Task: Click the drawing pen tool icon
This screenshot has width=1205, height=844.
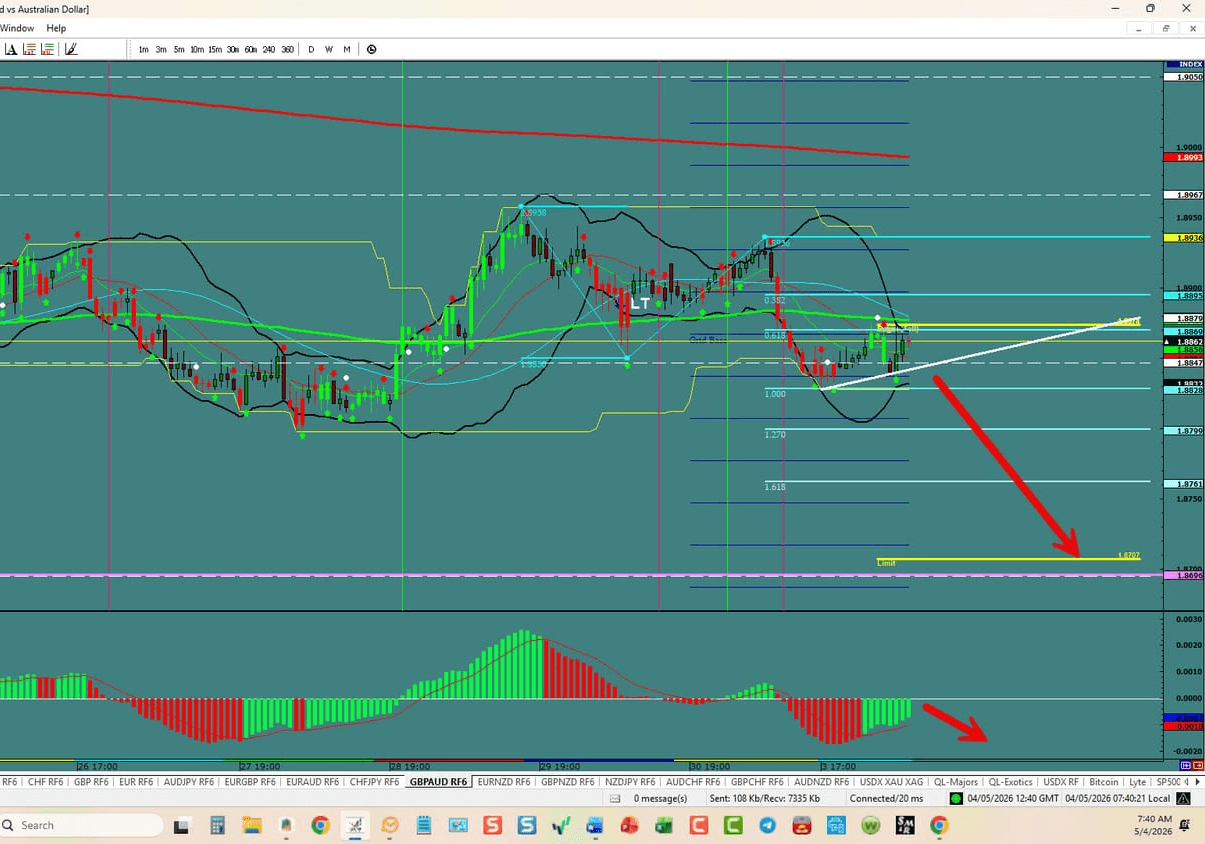Action: 71,49
